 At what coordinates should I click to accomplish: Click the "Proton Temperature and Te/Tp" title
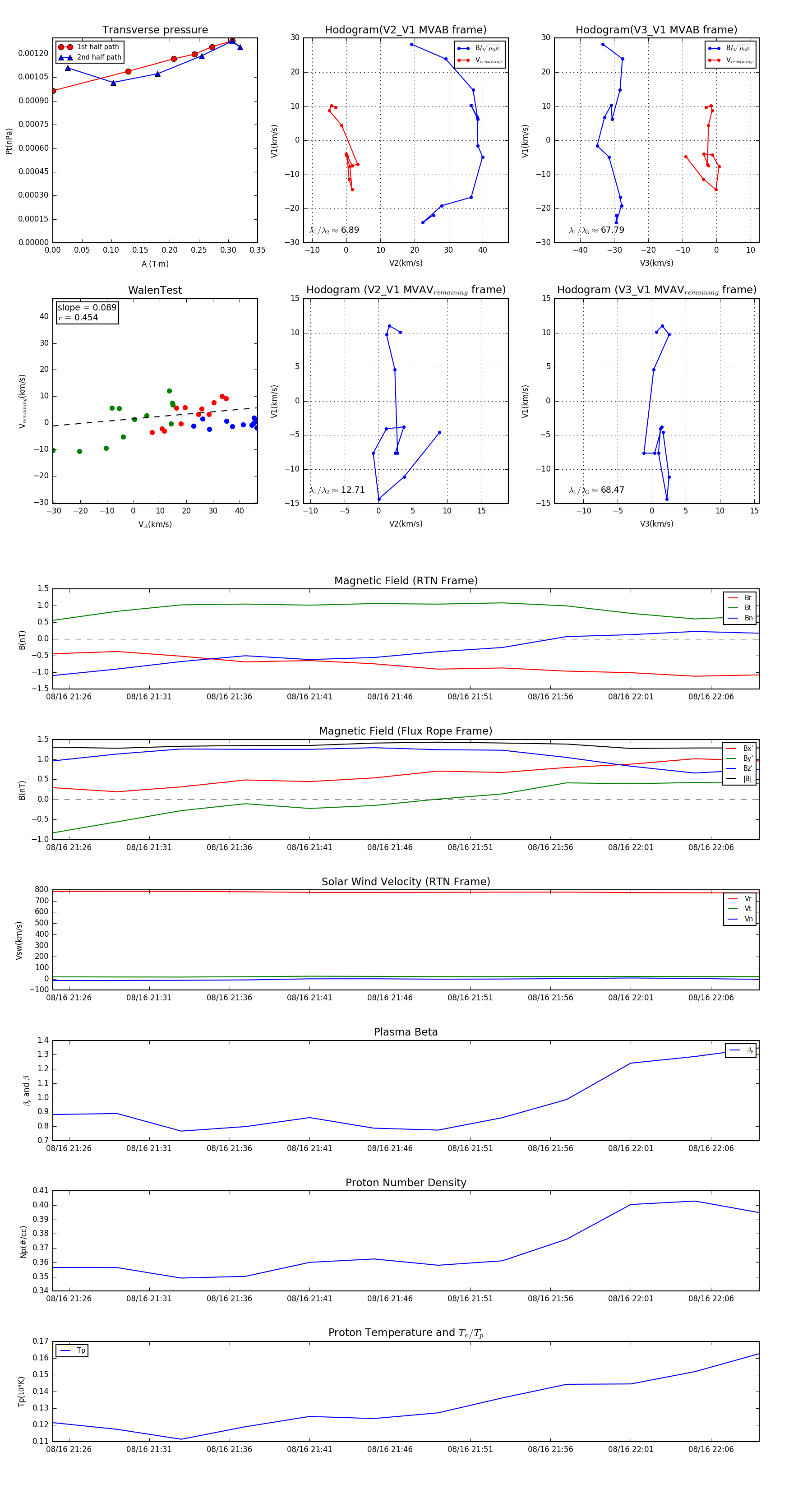point(406,1332)
